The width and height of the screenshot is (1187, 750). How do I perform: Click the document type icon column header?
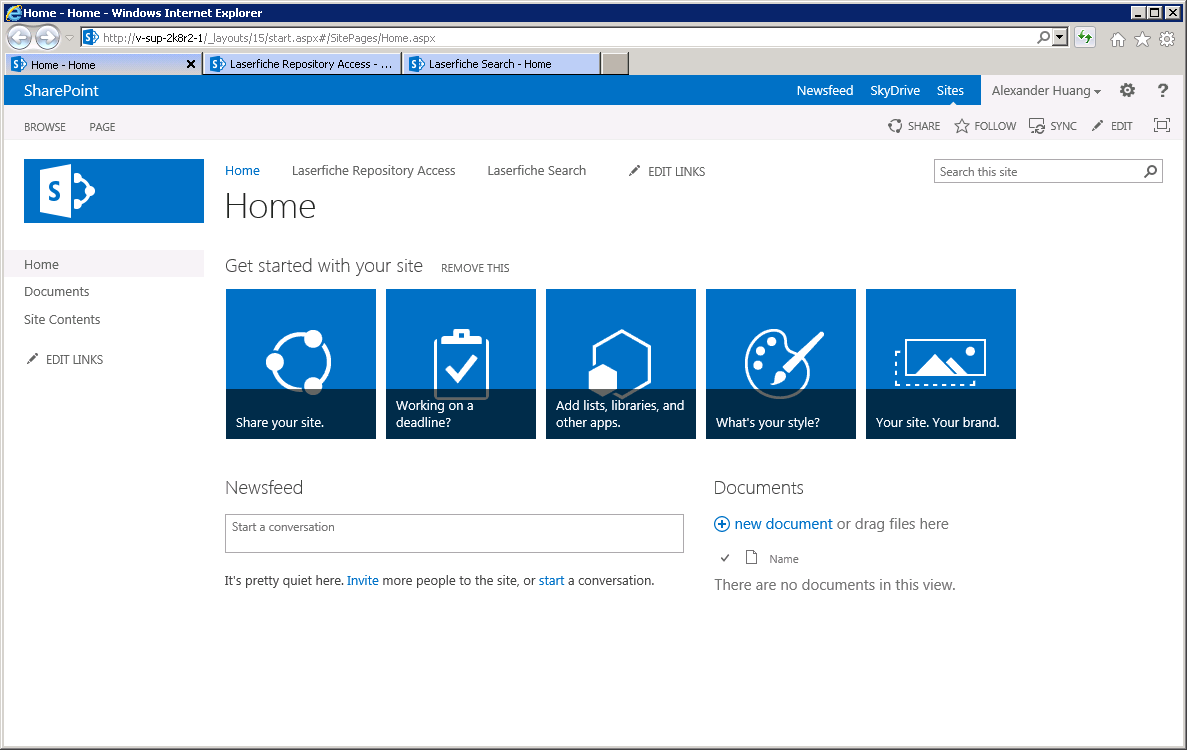751,558
